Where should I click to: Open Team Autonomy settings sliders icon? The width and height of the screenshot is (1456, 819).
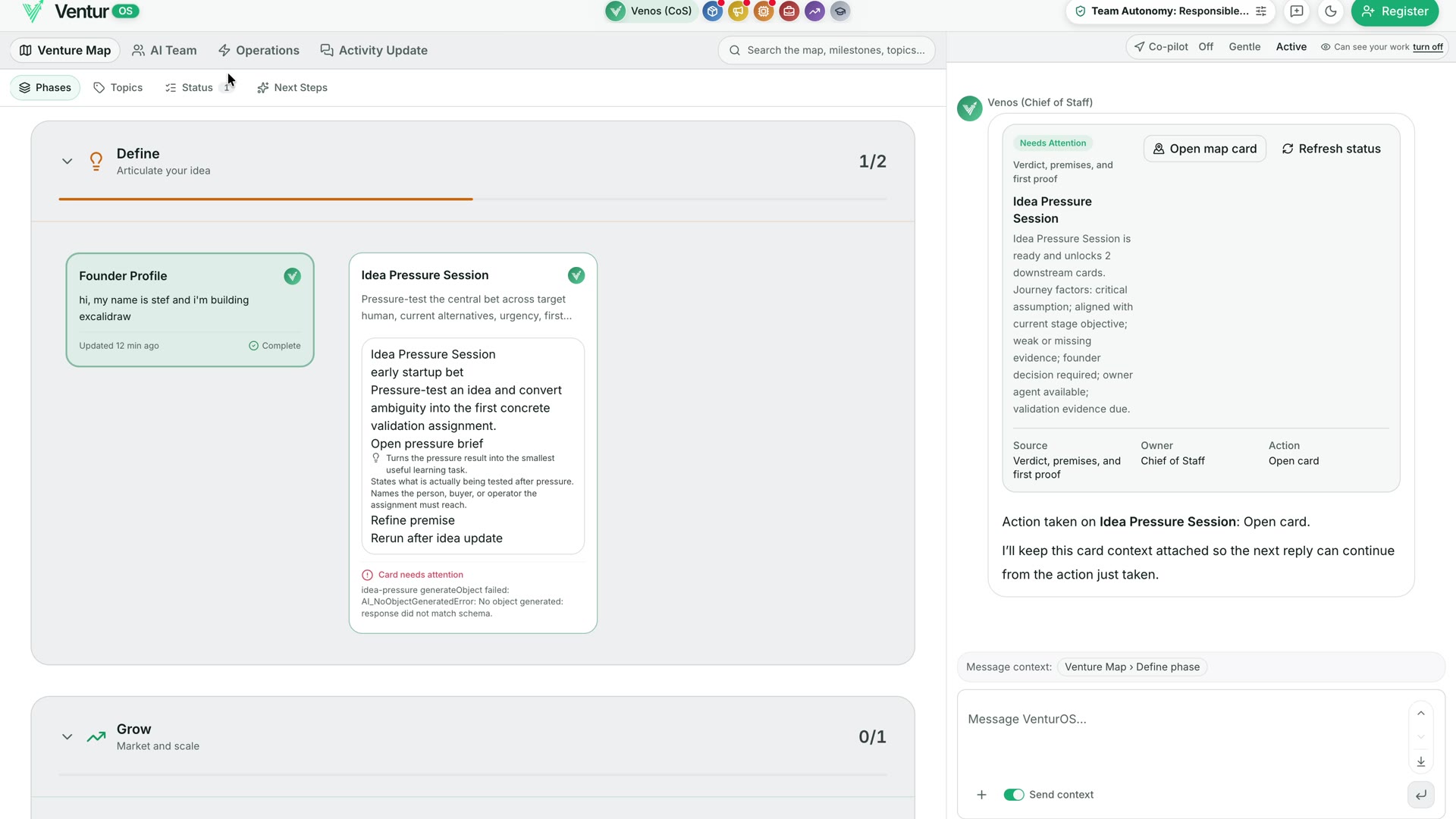click(x=1261, y=11)
